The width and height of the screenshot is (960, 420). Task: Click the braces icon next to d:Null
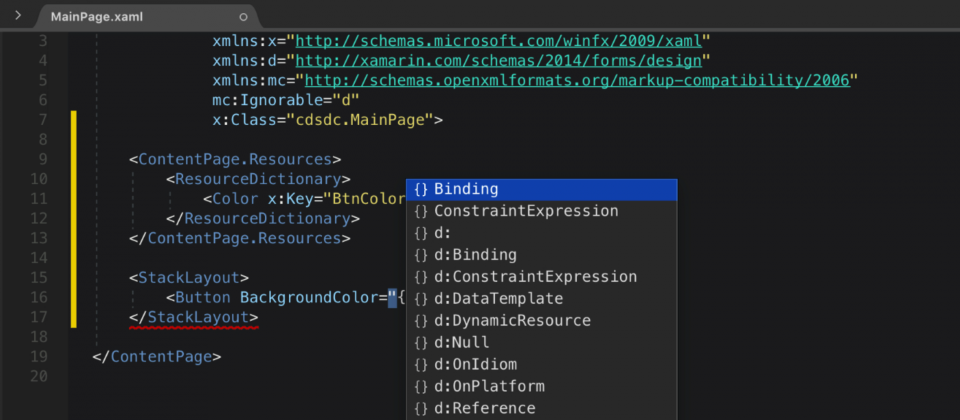tap(421, 343)
